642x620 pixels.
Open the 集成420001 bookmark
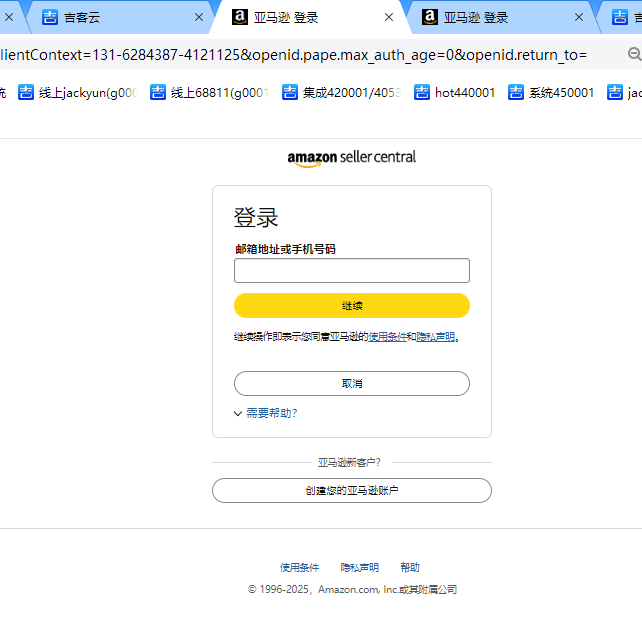tap(341, 93)
